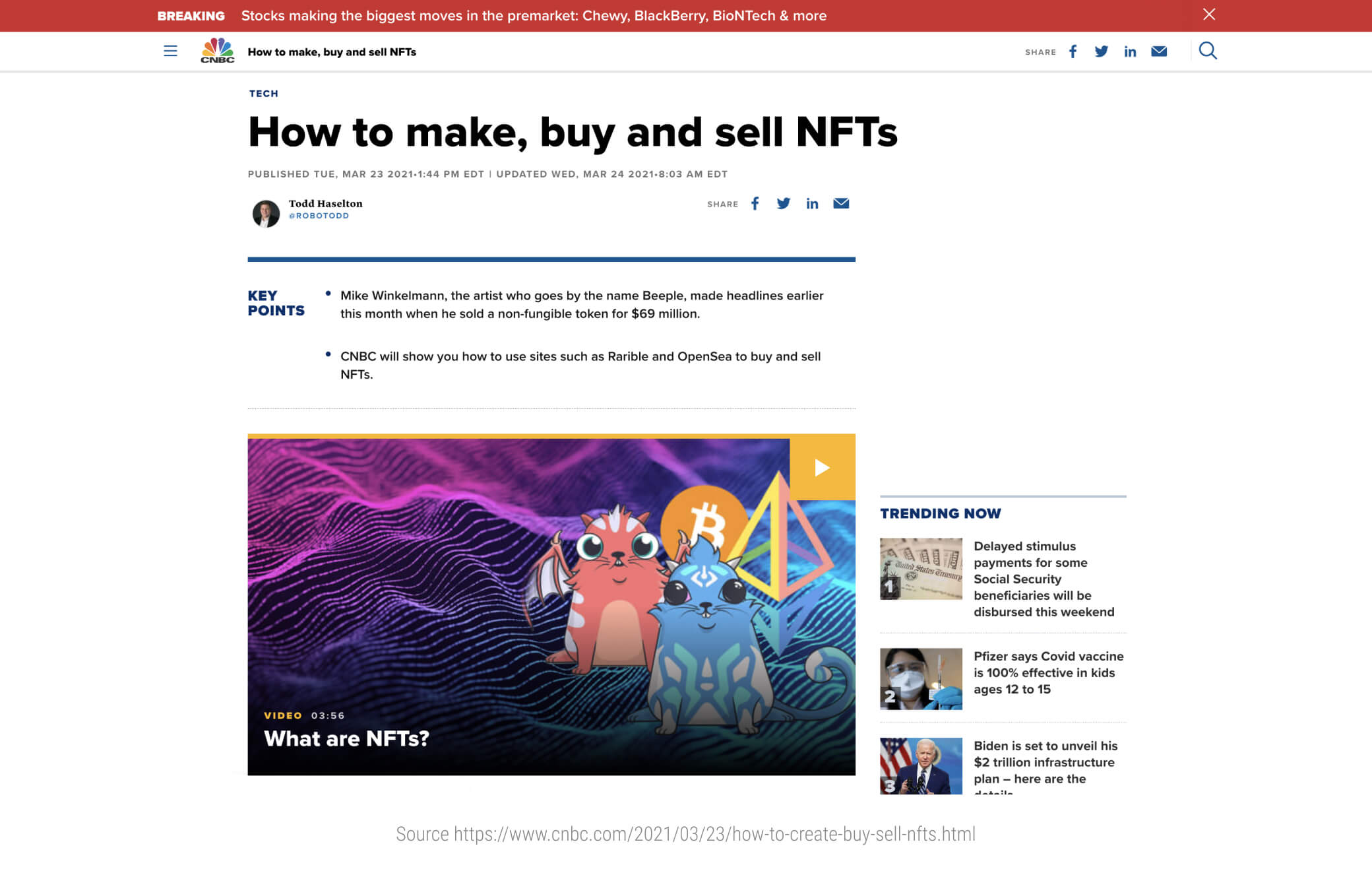Open the delayed stimulus payments trending story
This screenshot has width=1372, height=875.
click(1044, 579)
